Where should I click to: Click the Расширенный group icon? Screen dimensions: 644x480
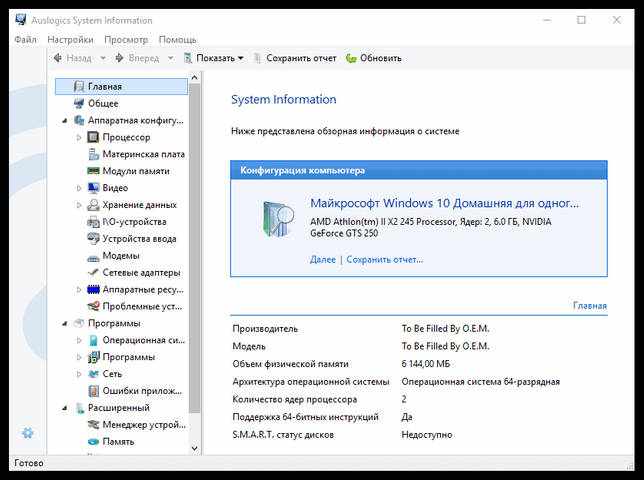pos(80,408)
